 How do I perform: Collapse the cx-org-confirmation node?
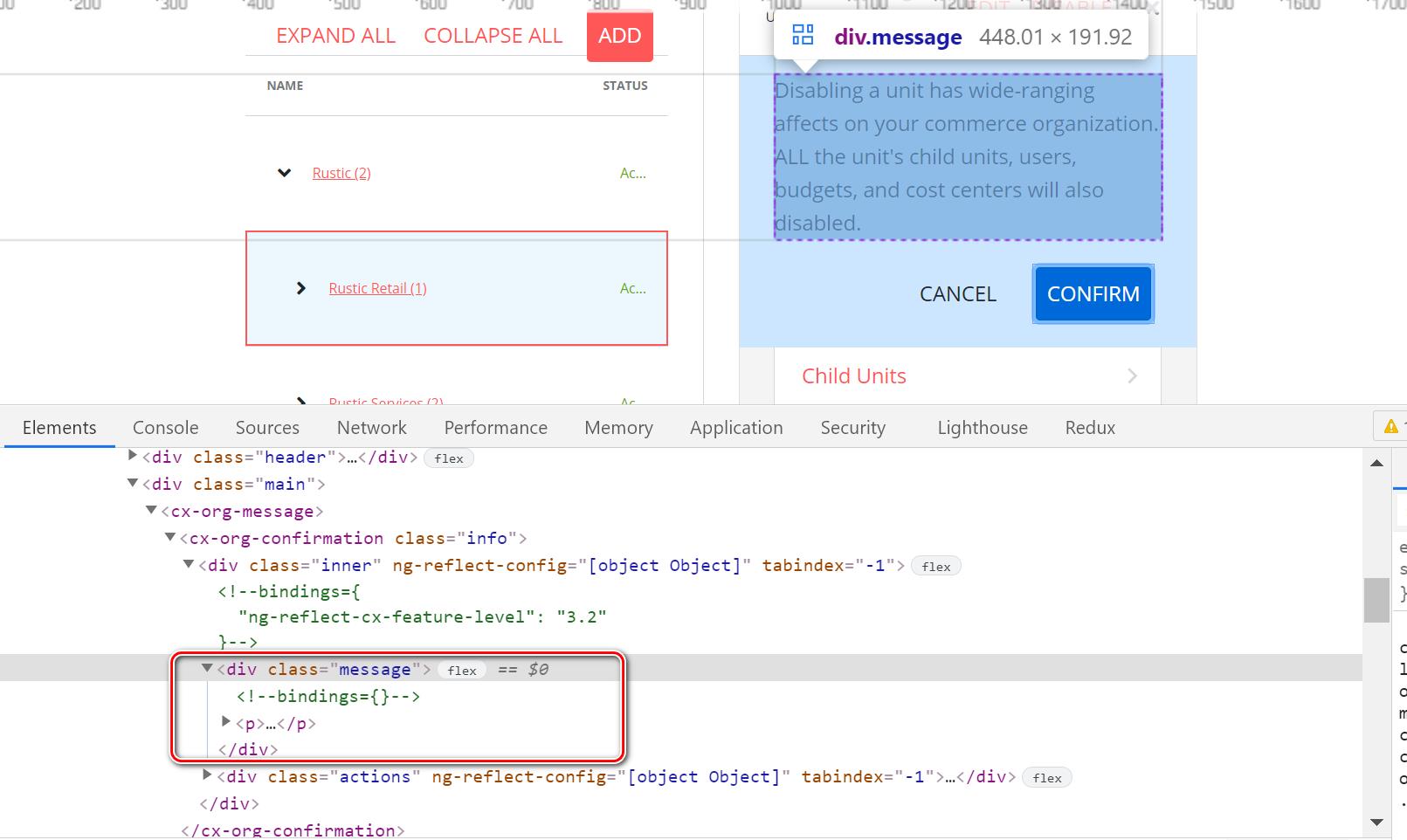(x=170, y=536)
